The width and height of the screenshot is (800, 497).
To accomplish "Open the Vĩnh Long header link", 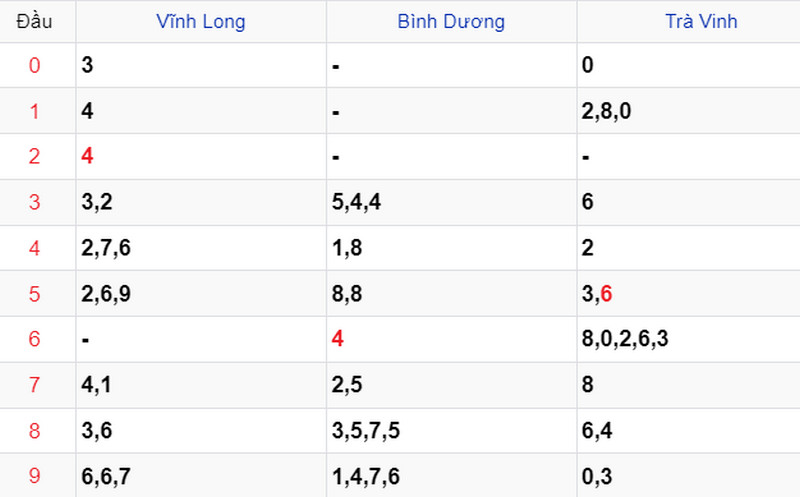I will pos(201,21).
